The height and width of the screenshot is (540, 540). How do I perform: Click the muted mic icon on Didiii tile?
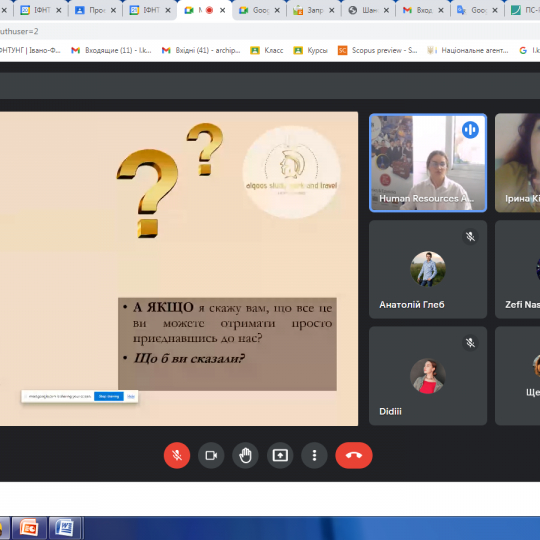470,343
